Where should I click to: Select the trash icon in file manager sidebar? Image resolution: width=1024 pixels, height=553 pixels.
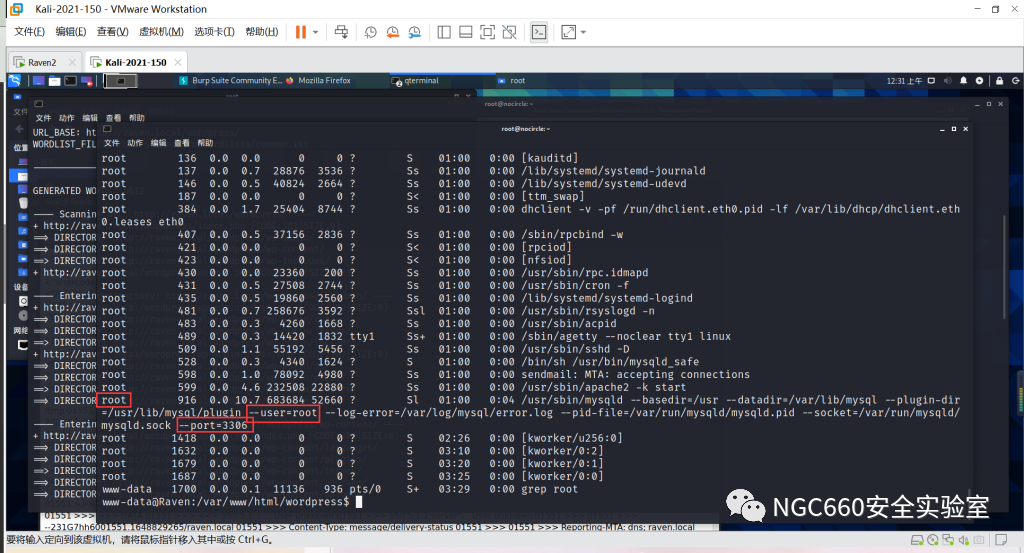pos(23,202)
